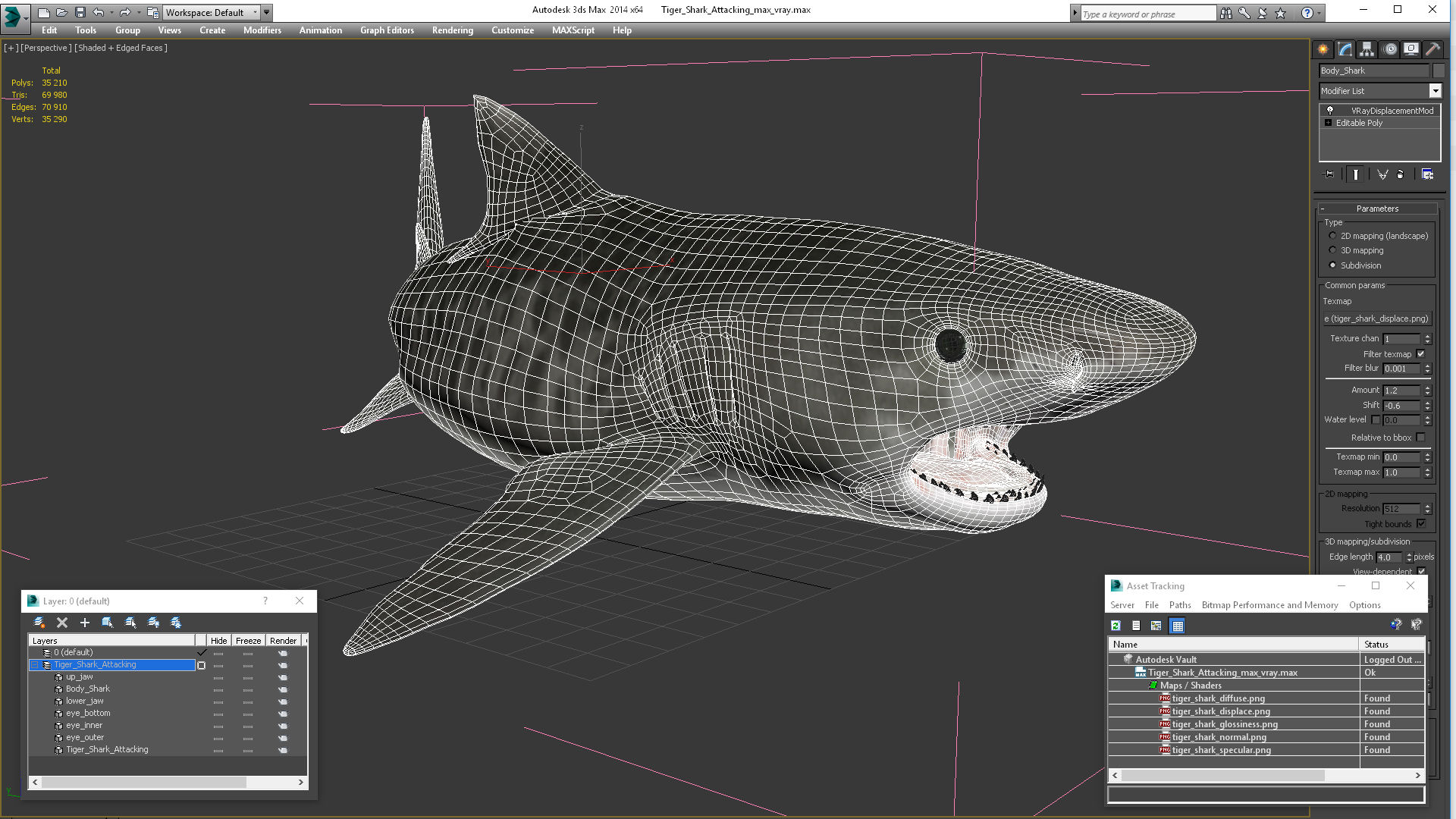Open the Motion command panel tab

(1390, 49)
